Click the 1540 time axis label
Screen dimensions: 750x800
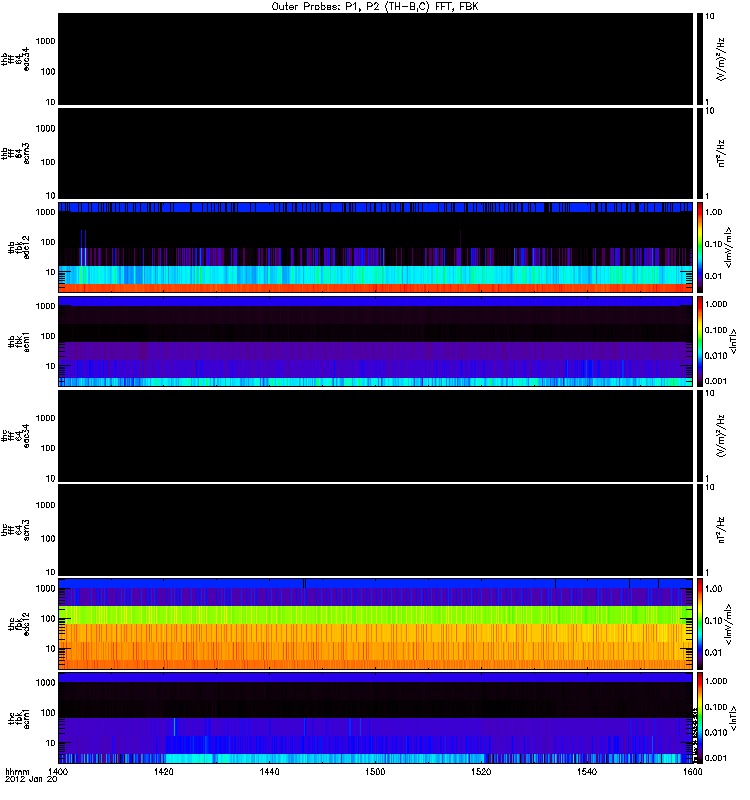(x=587, y=771)
